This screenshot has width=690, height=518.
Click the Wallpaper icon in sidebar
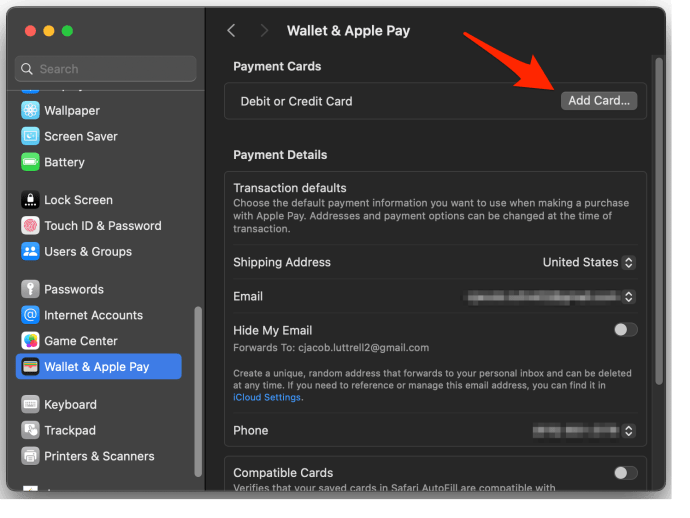pos(30,110)
